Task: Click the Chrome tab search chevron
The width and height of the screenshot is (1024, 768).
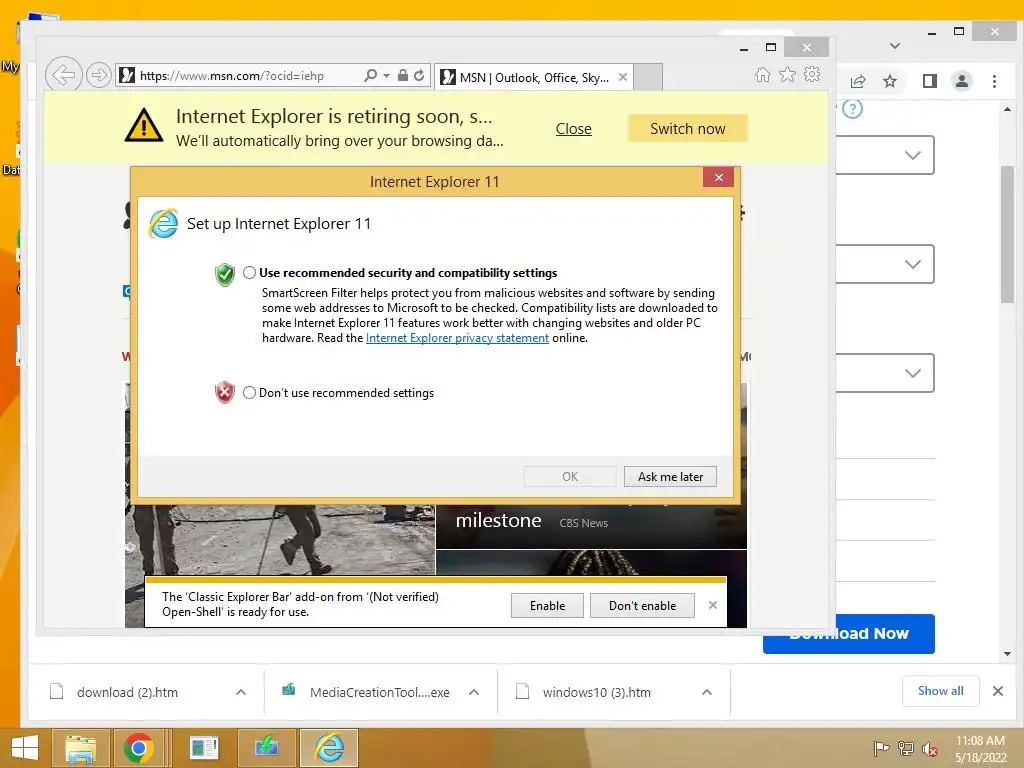Action: [895, 46]
